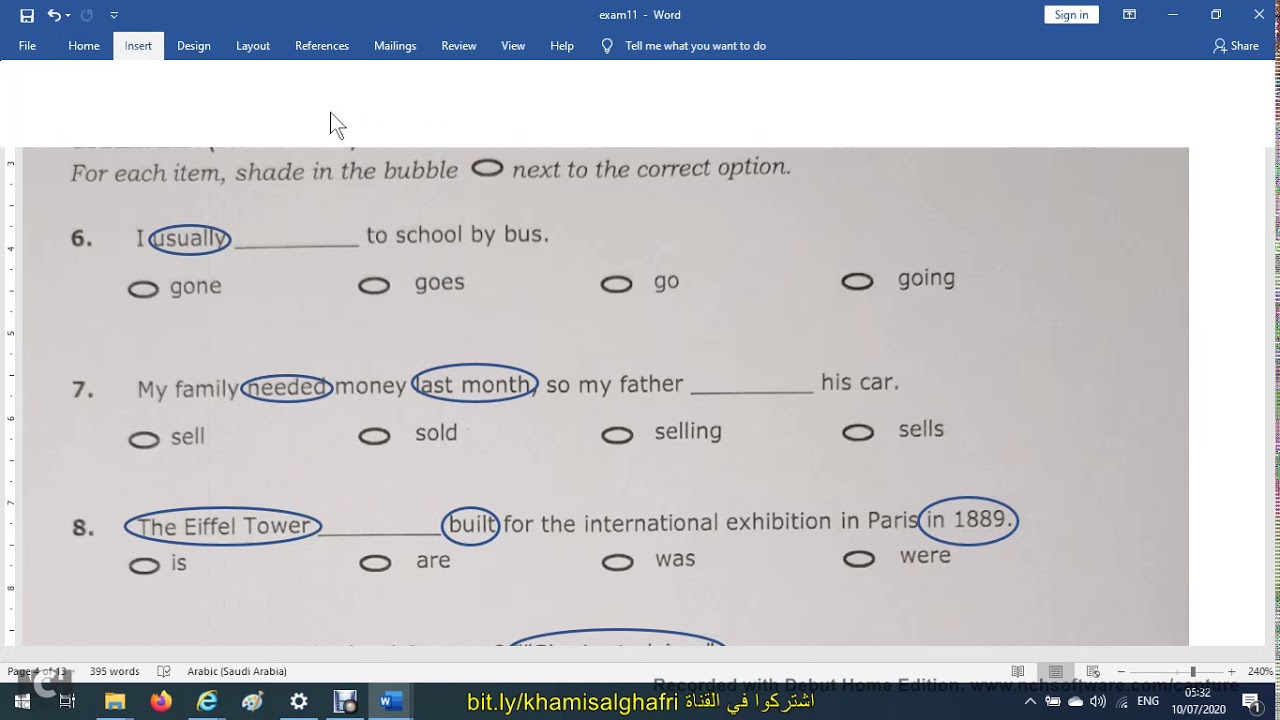Screen dimensions: 1280x720
Task: Click the Tell me lightbulb icon
Action: click(x=607, y=46)
